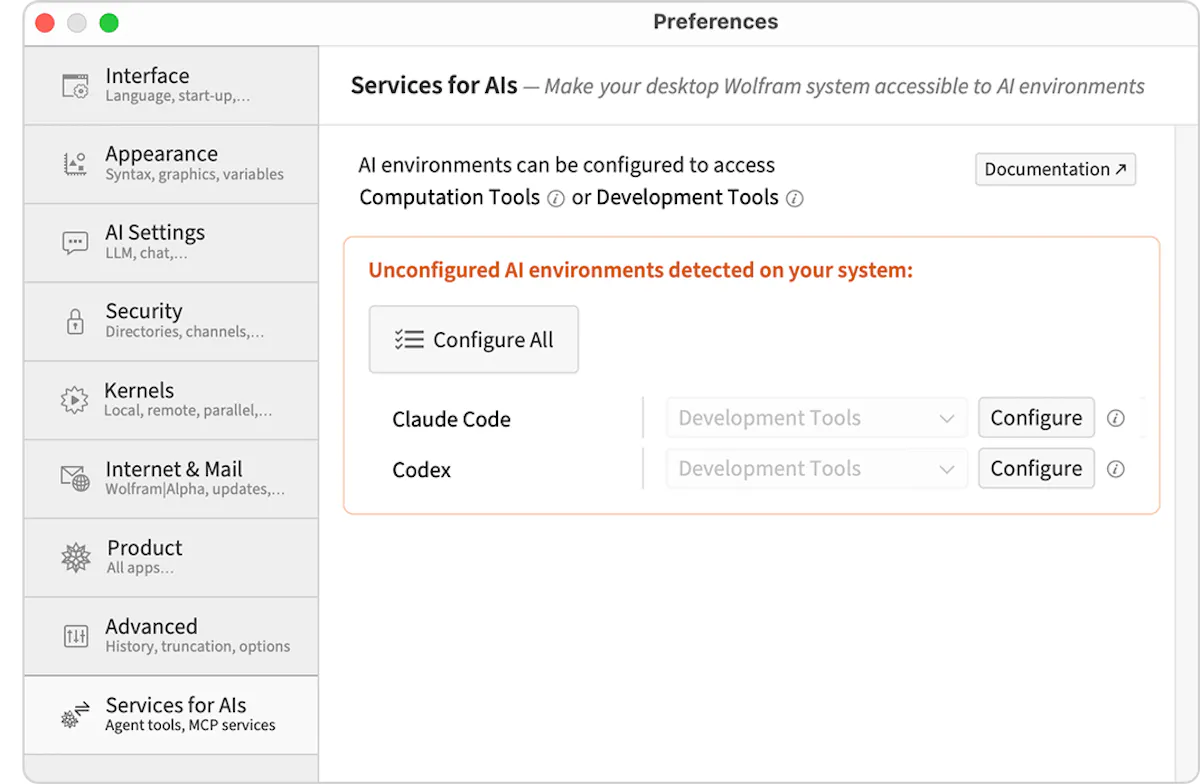
Task: Click 'Development Tools' text in description line
Action: tap(687, 198)
